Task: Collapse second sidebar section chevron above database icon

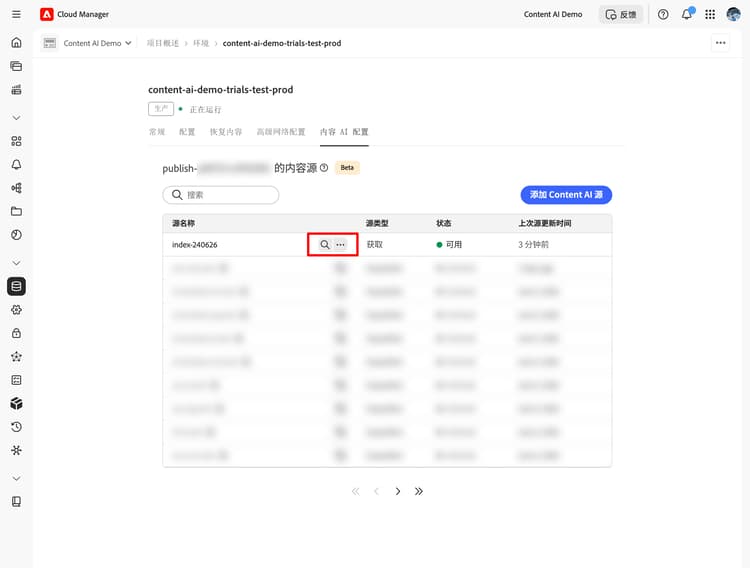Action: point(16,263)
